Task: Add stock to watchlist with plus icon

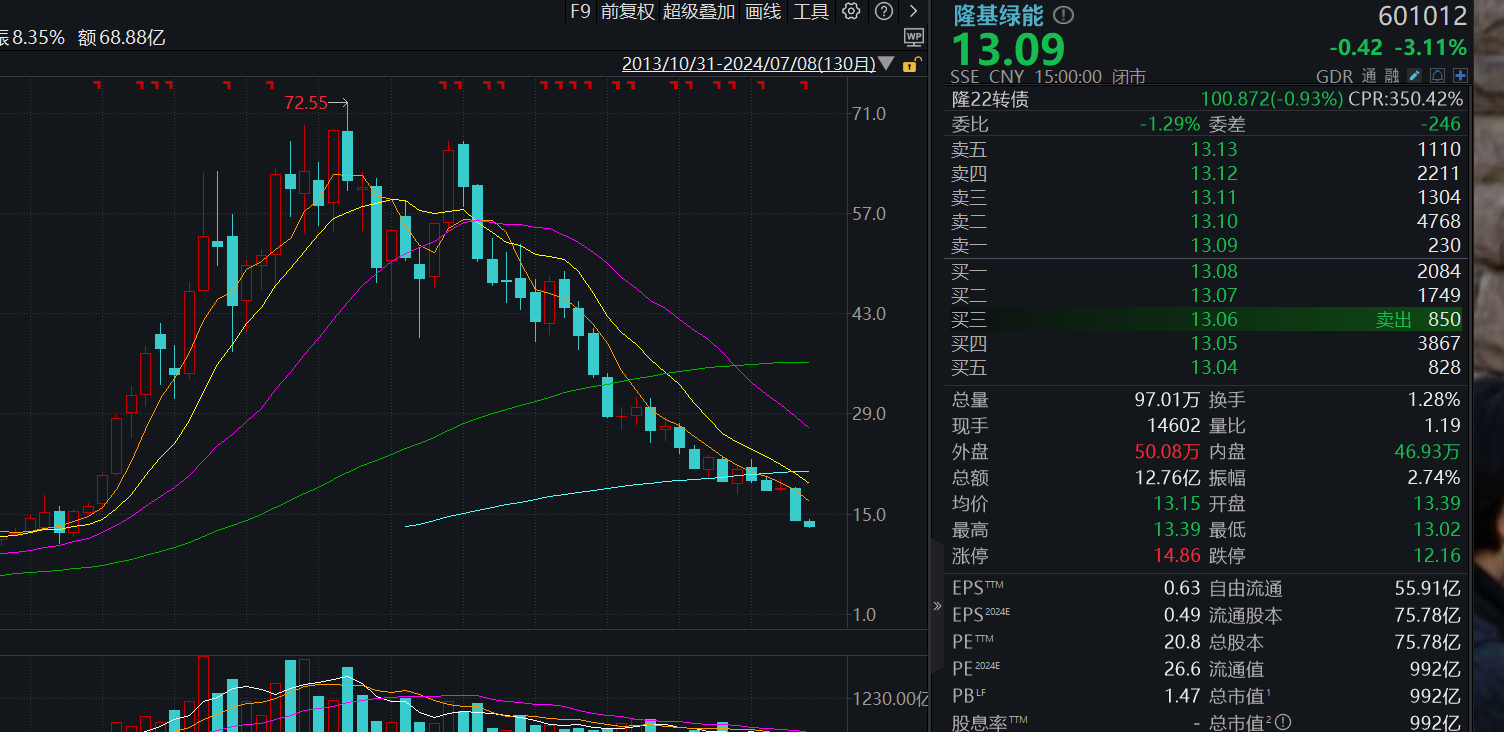Action: click(1460, 76)
